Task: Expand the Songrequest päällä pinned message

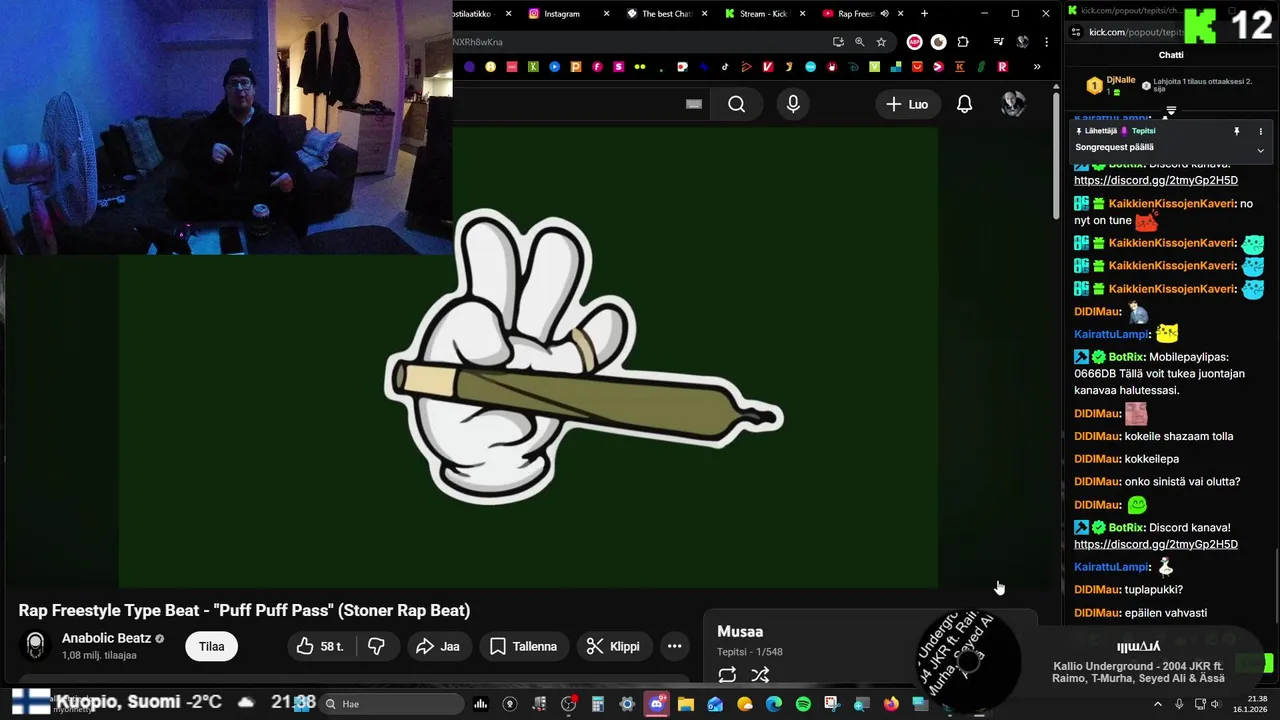Action: pos(1260,150)
